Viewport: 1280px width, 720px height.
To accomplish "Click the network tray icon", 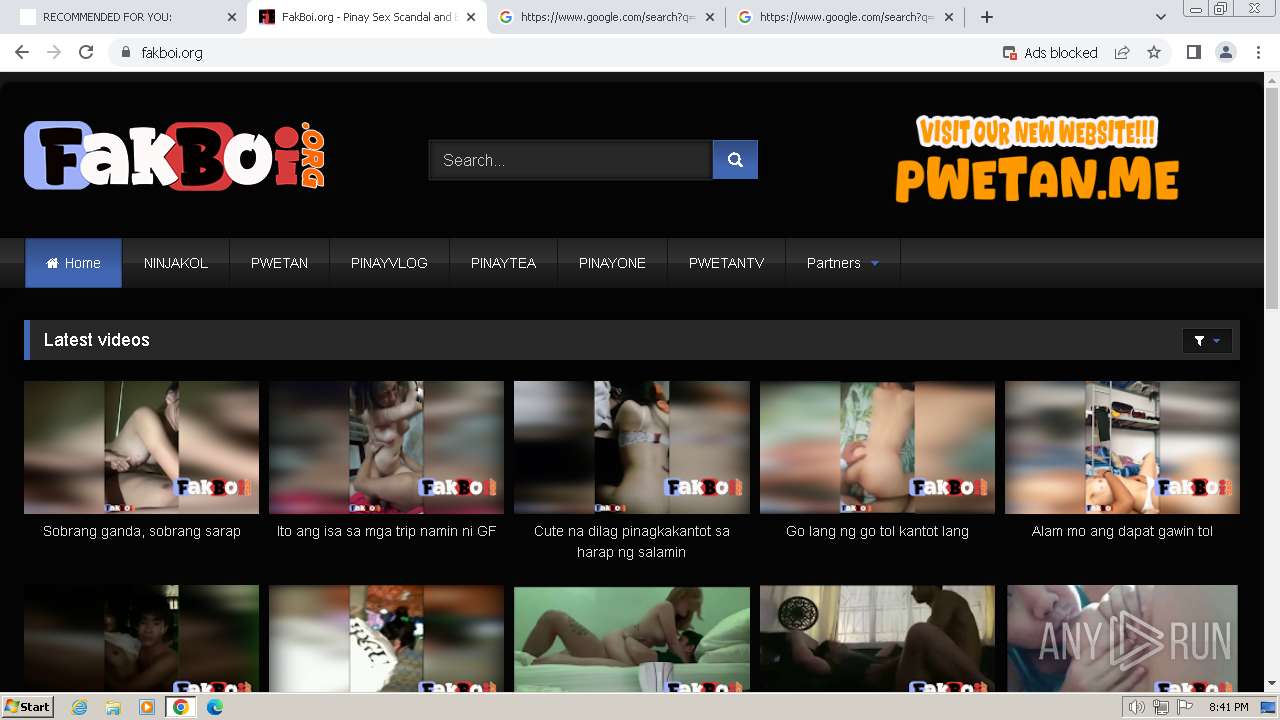I will (1161, 707).
